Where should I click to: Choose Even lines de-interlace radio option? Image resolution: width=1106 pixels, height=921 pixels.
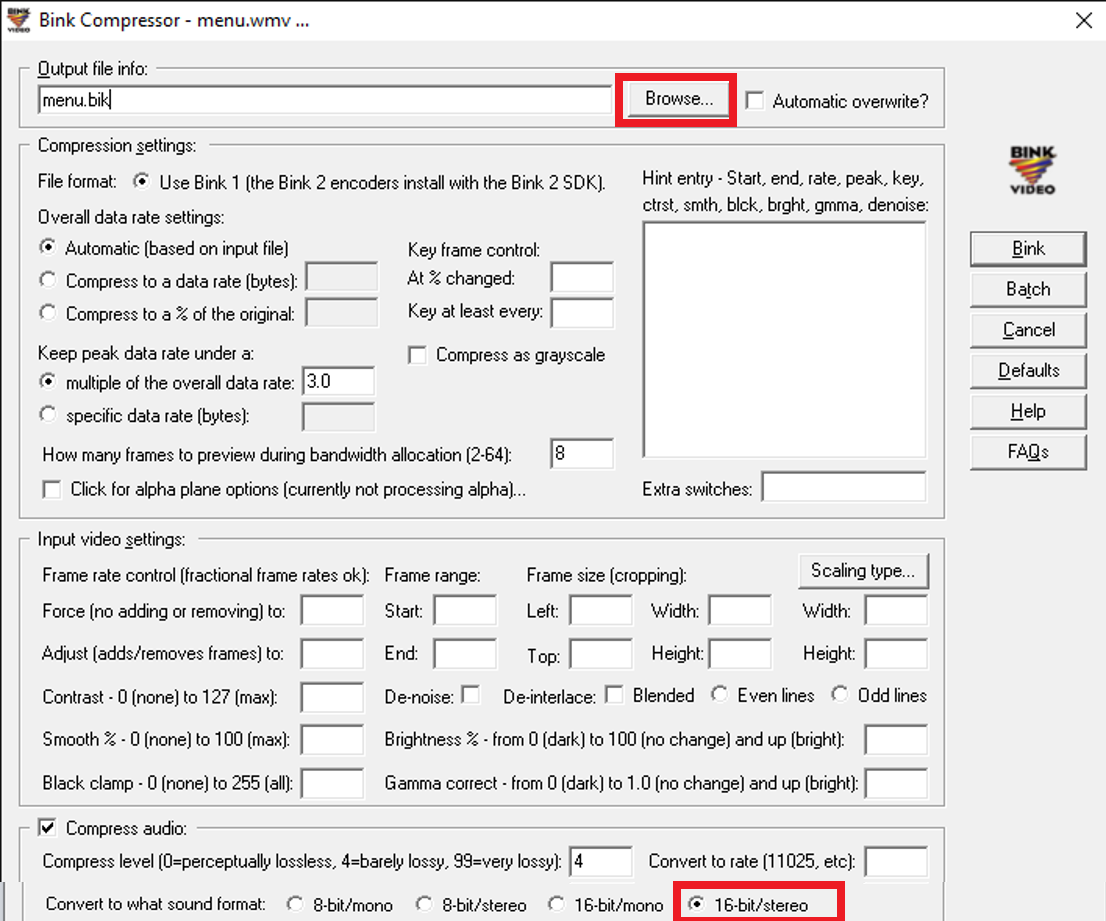(719, 695)
